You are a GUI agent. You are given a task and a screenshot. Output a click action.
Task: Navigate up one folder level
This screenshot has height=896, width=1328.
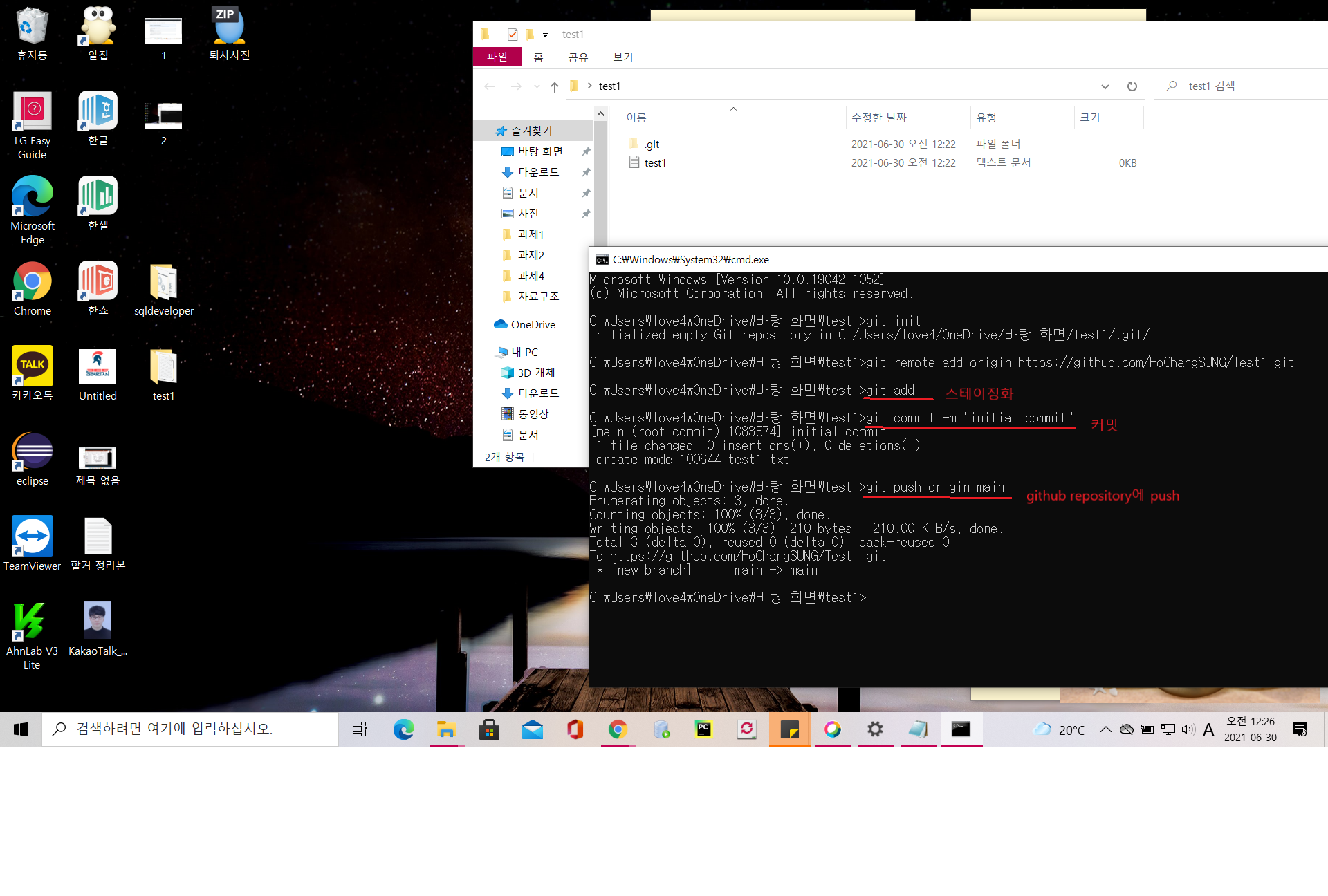[554, 86]
